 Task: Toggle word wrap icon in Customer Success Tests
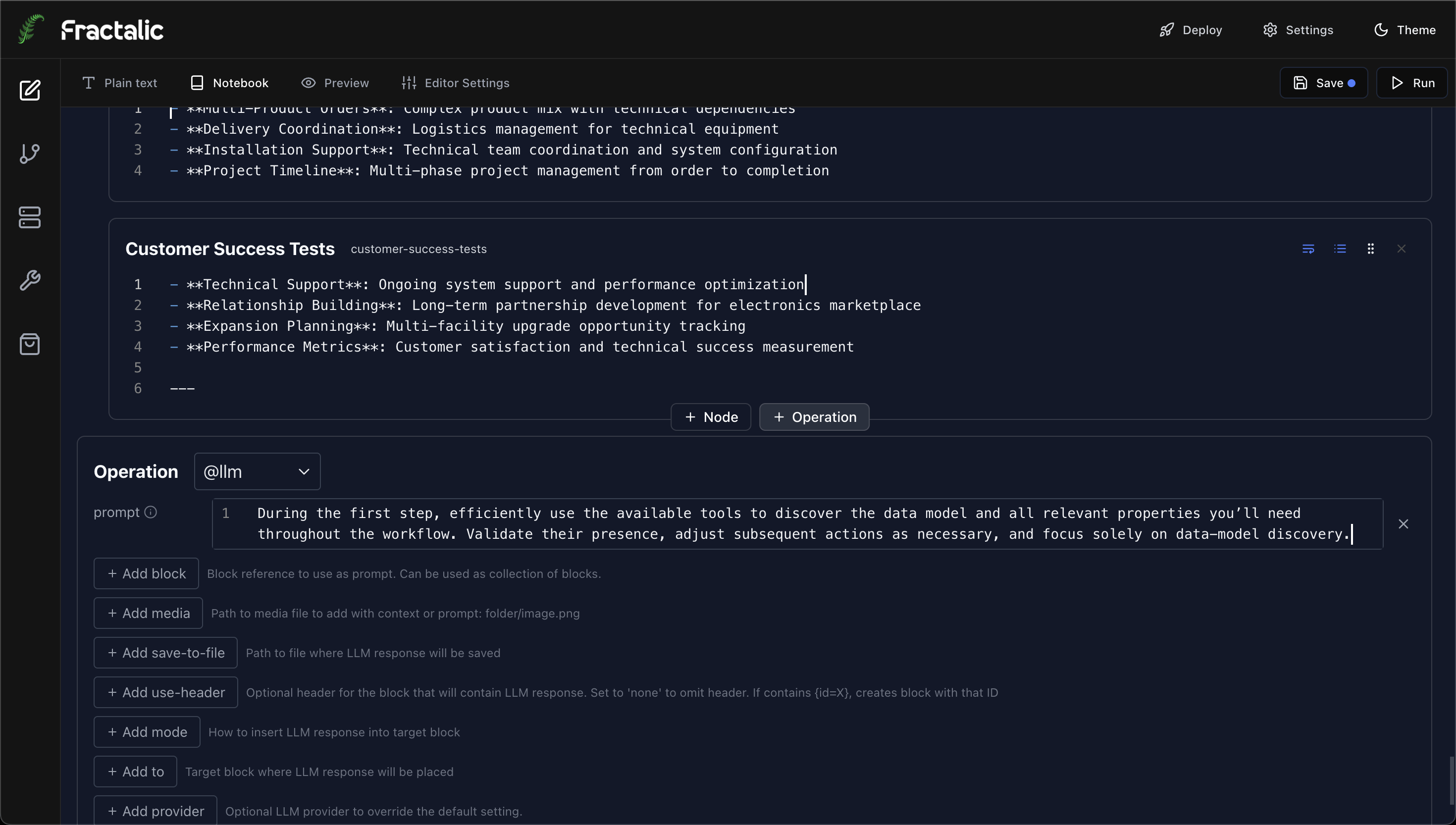point(1308,249)
